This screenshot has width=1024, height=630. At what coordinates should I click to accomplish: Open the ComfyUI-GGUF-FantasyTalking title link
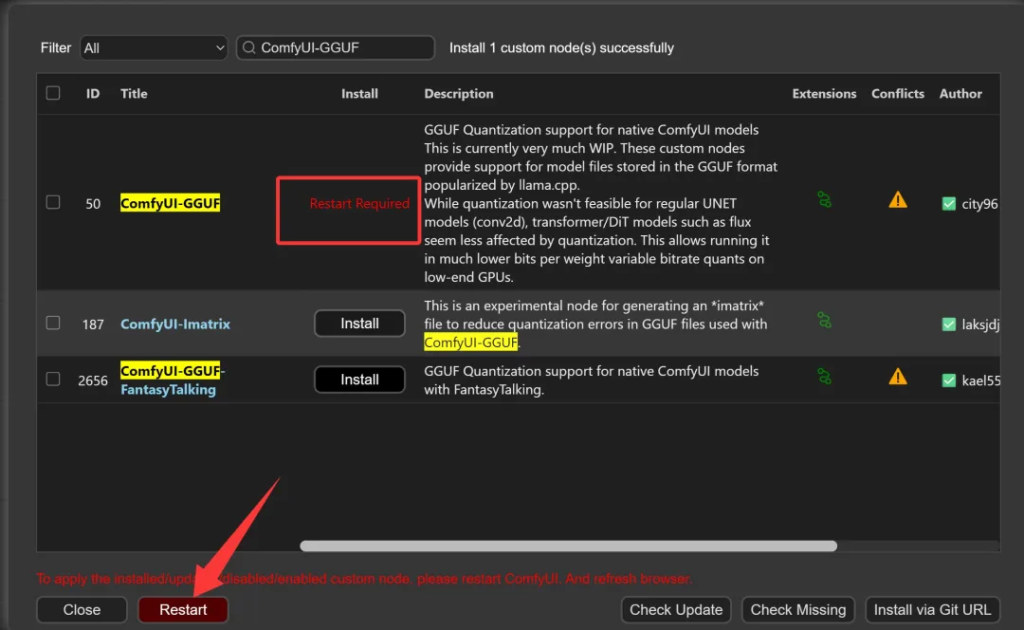(x=172, y=380)
